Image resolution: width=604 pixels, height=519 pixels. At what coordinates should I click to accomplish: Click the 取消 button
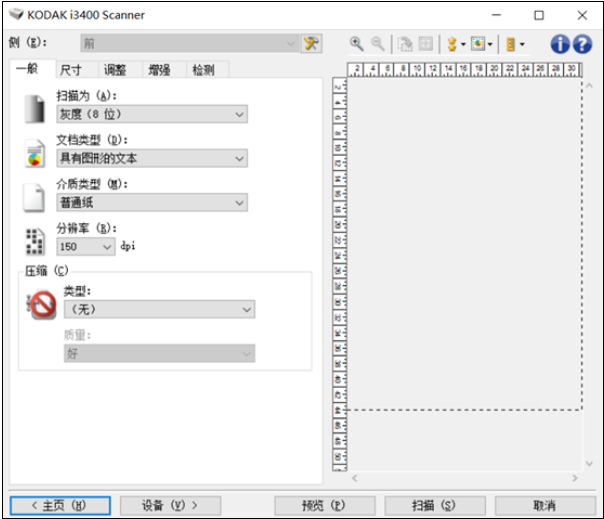pos(545,506)
